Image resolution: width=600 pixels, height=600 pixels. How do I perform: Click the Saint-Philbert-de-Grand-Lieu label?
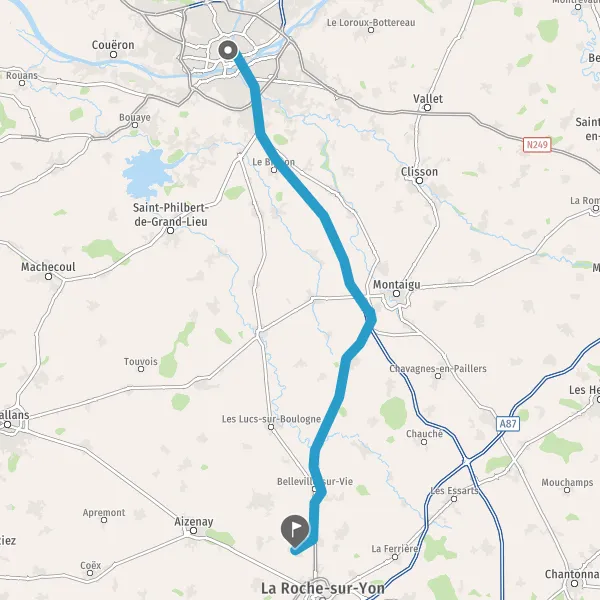(171, 214)
